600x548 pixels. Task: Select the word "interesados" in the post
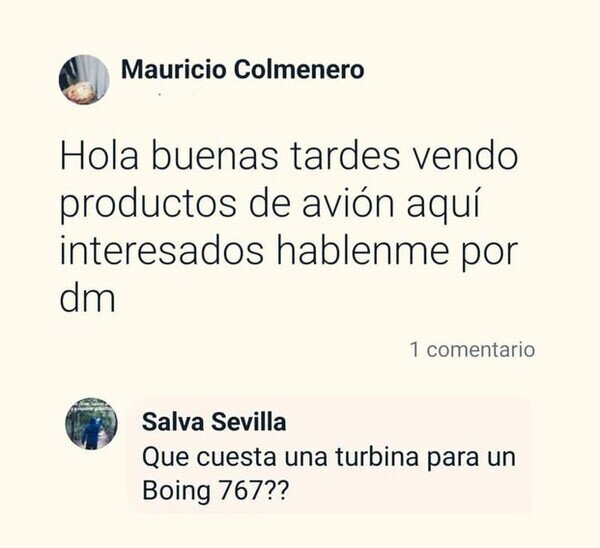tap(161, 252)
